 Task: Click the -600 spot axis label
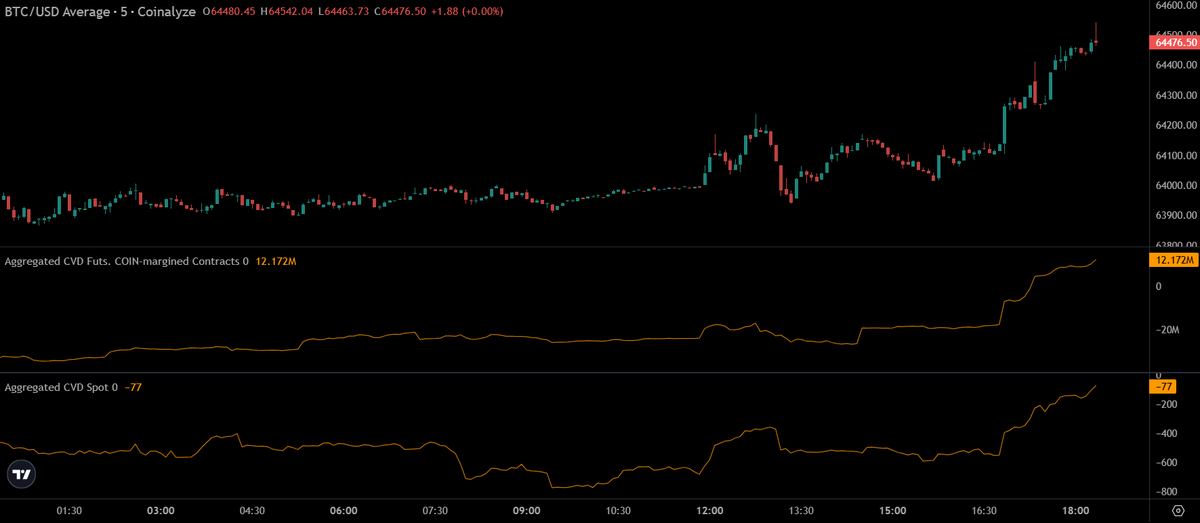pos(1167,463)
